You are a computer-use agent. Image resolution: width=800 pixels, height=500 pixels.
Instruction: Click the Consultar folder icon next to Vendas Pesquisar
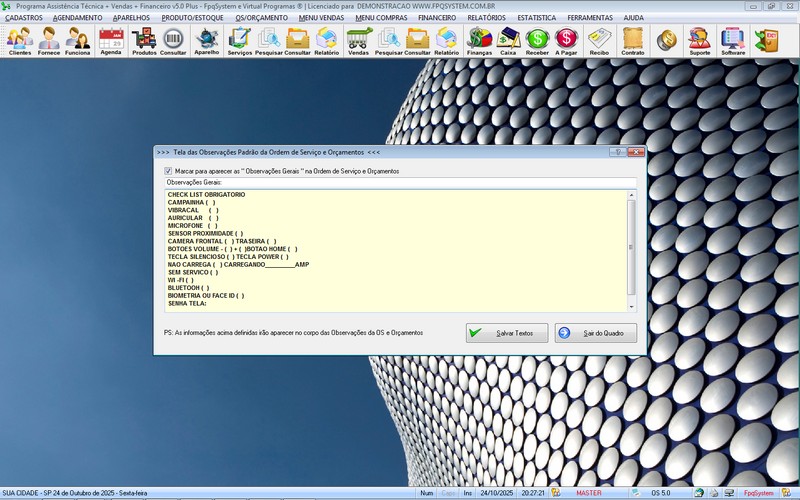point(417,41)
